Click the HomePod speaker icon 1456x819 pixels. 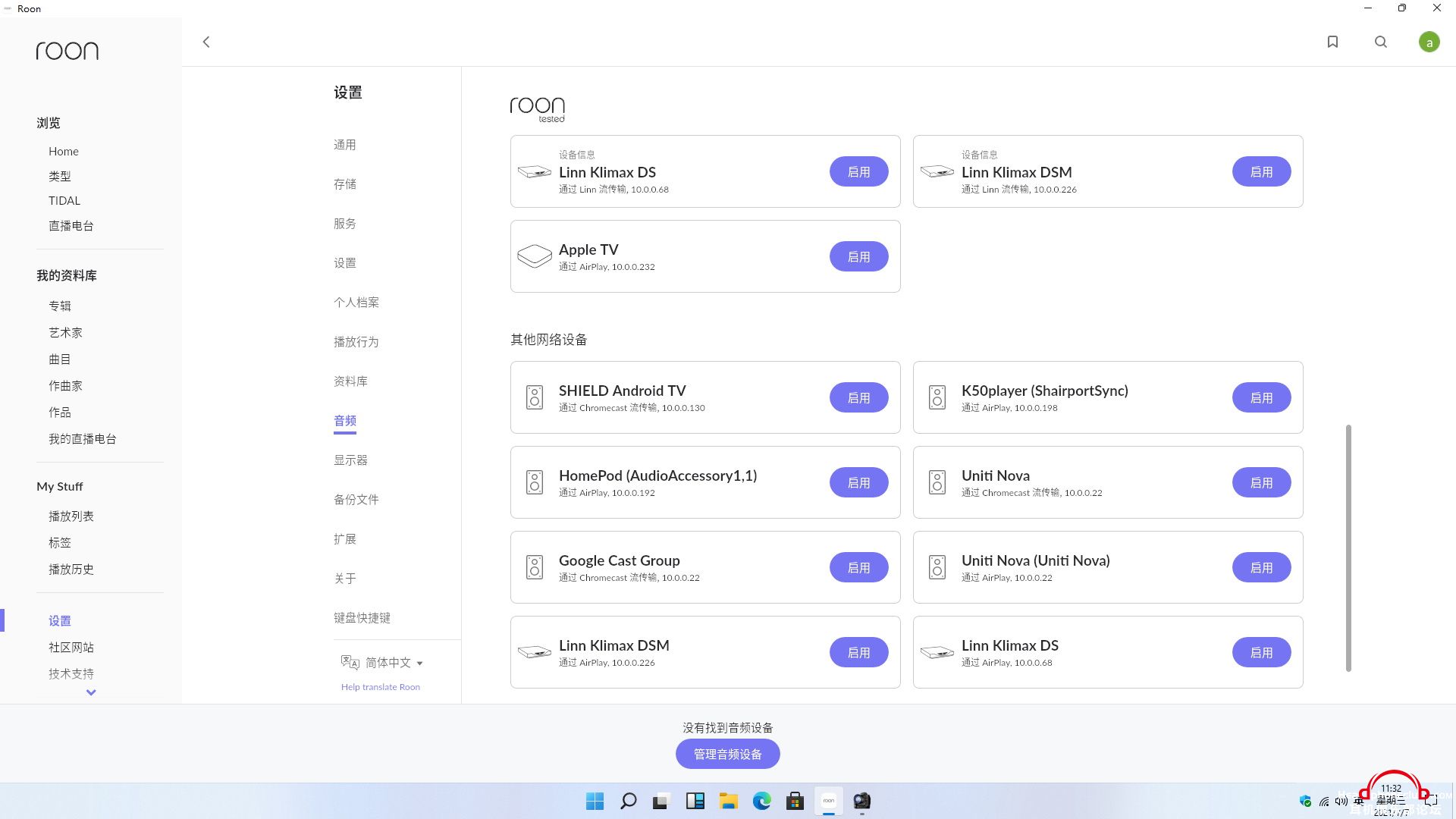535,482
